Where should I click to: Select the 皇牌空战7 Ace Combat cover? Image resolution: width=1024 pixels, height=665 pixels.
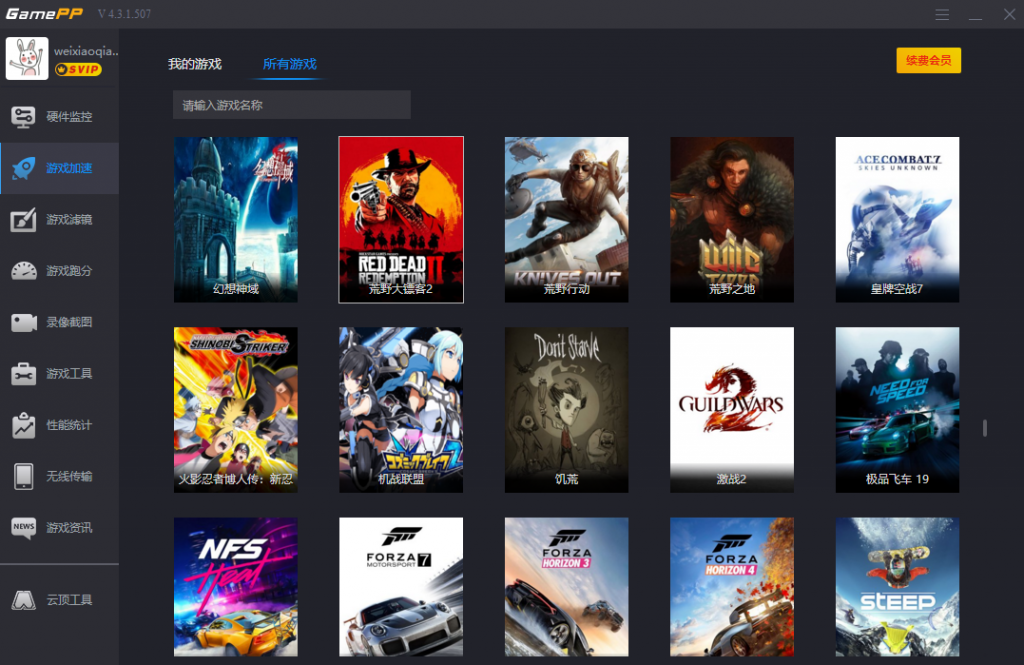897,219
